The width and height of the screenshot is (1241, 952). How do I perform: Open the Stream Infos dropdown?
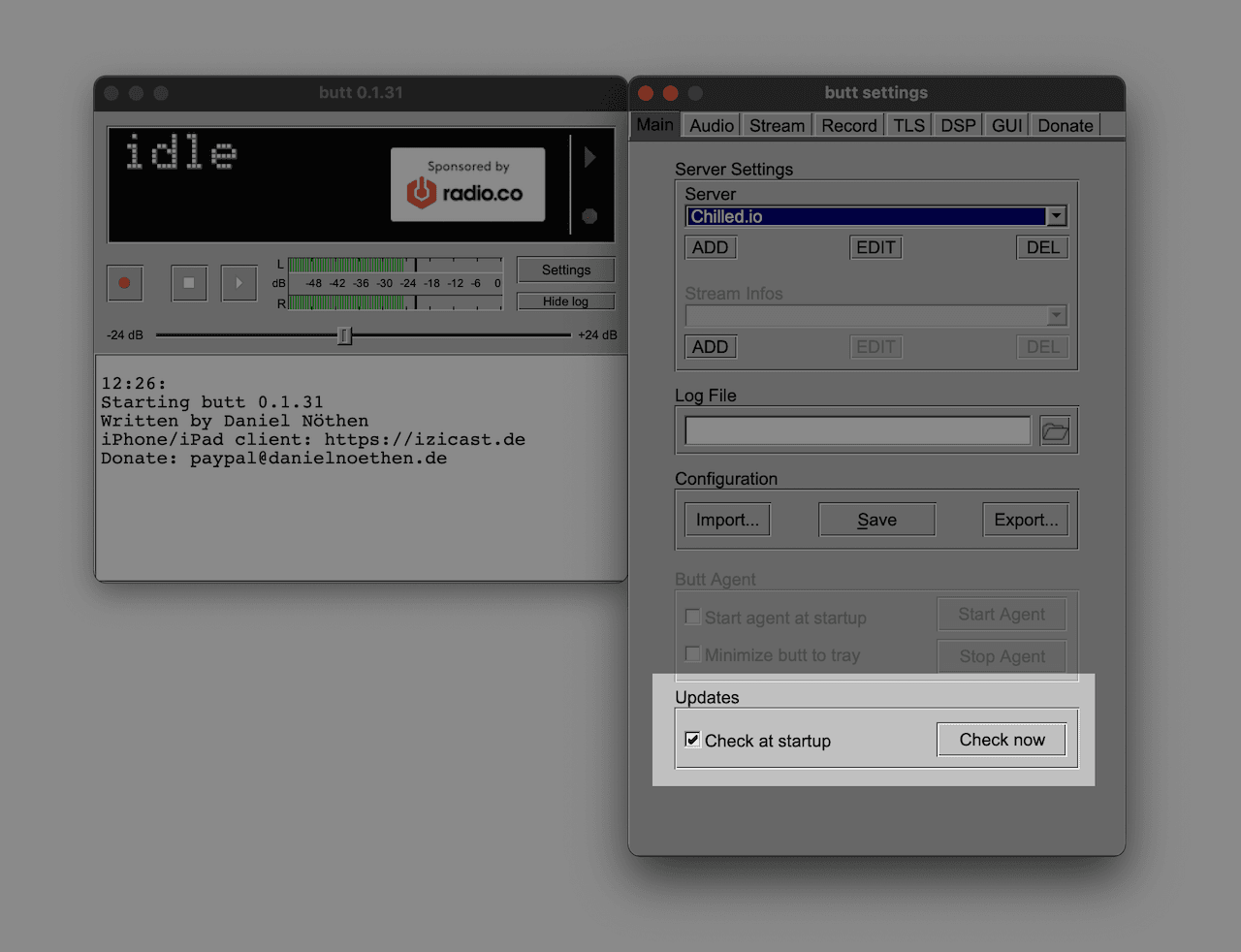[x=1057, y=316]
